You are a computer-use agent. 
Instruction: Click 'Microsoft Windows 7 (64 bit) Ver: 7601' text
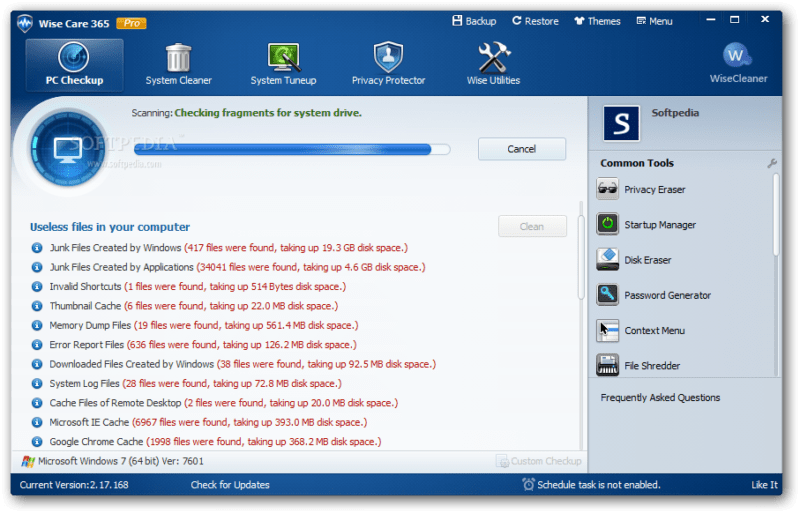click(x=121, y=461)
